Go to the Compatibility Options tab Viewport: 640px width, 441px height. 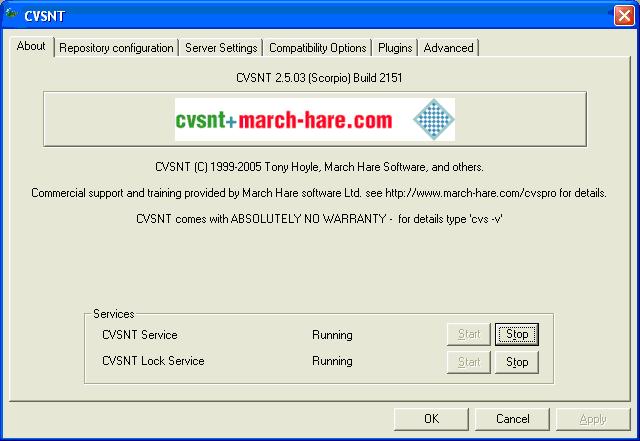tap(318, 48)
